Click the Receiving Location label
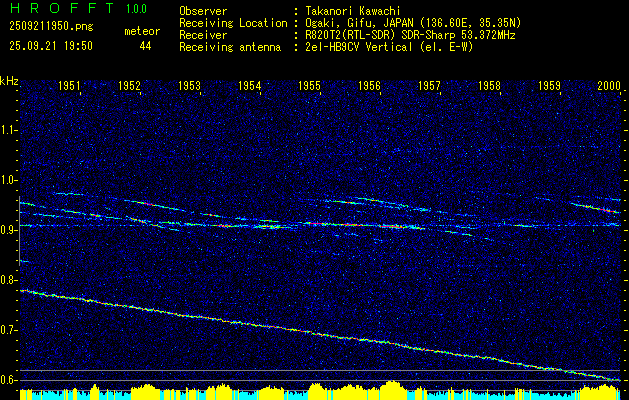629x400 pixels. tap(233, 23)
